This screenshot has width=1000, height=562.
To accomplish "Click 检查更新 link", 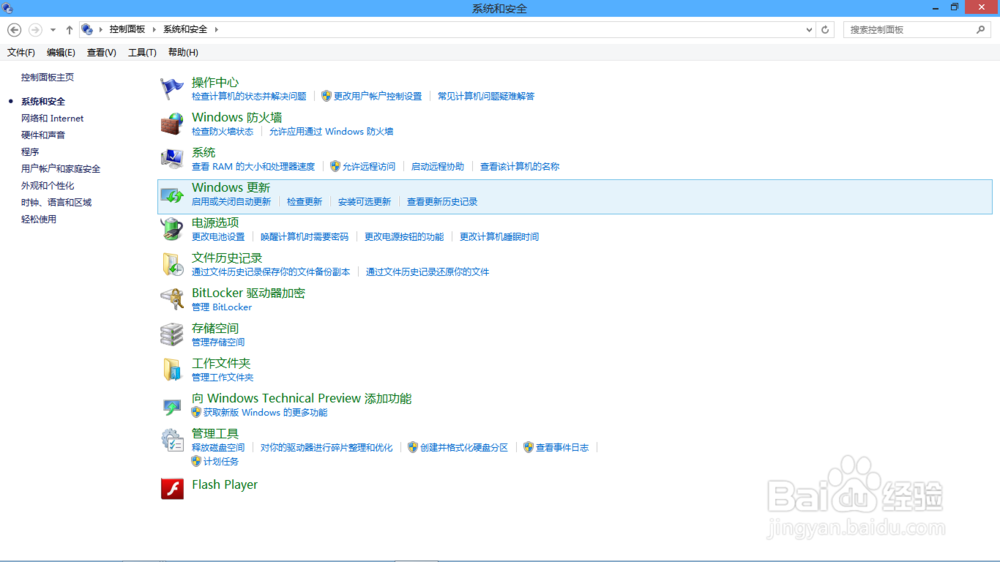I will click(304, 202).
